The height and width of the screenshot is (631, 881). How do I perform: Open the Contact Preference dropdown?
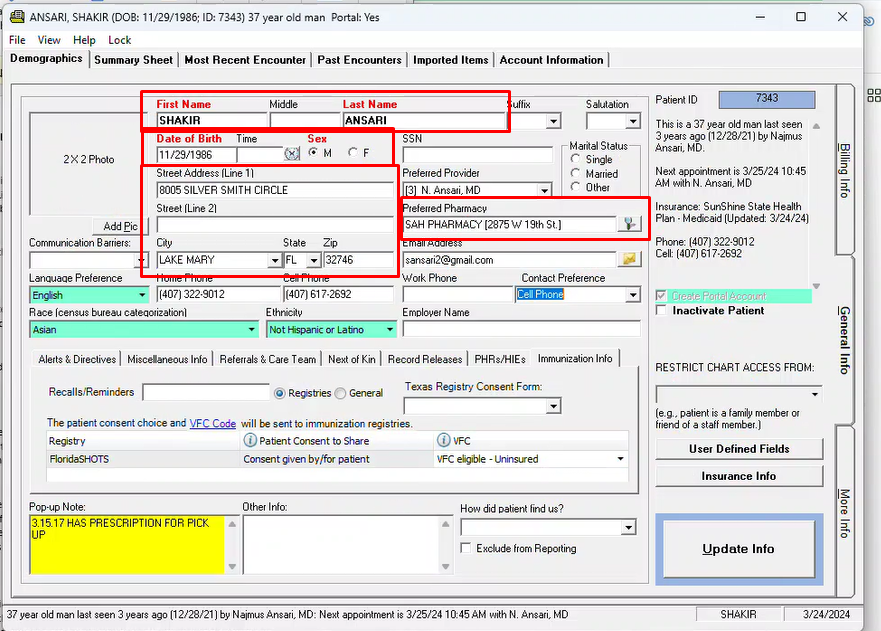click(632, 295)
